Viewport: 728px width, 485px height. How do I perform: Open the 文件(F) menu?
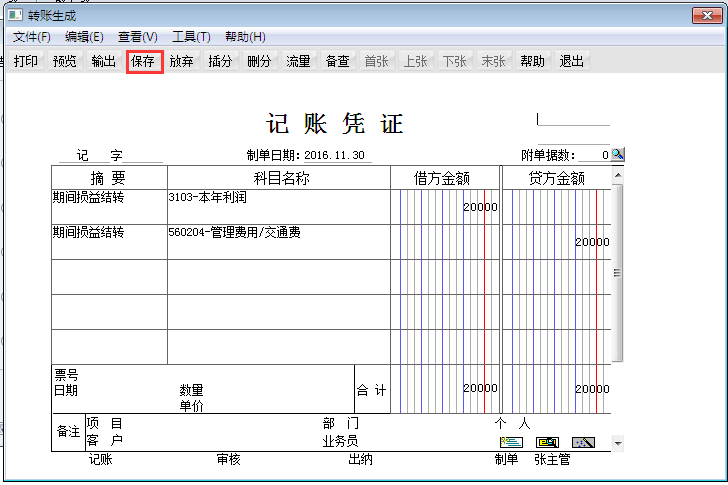pyautogui.click(x=32, y=37)
